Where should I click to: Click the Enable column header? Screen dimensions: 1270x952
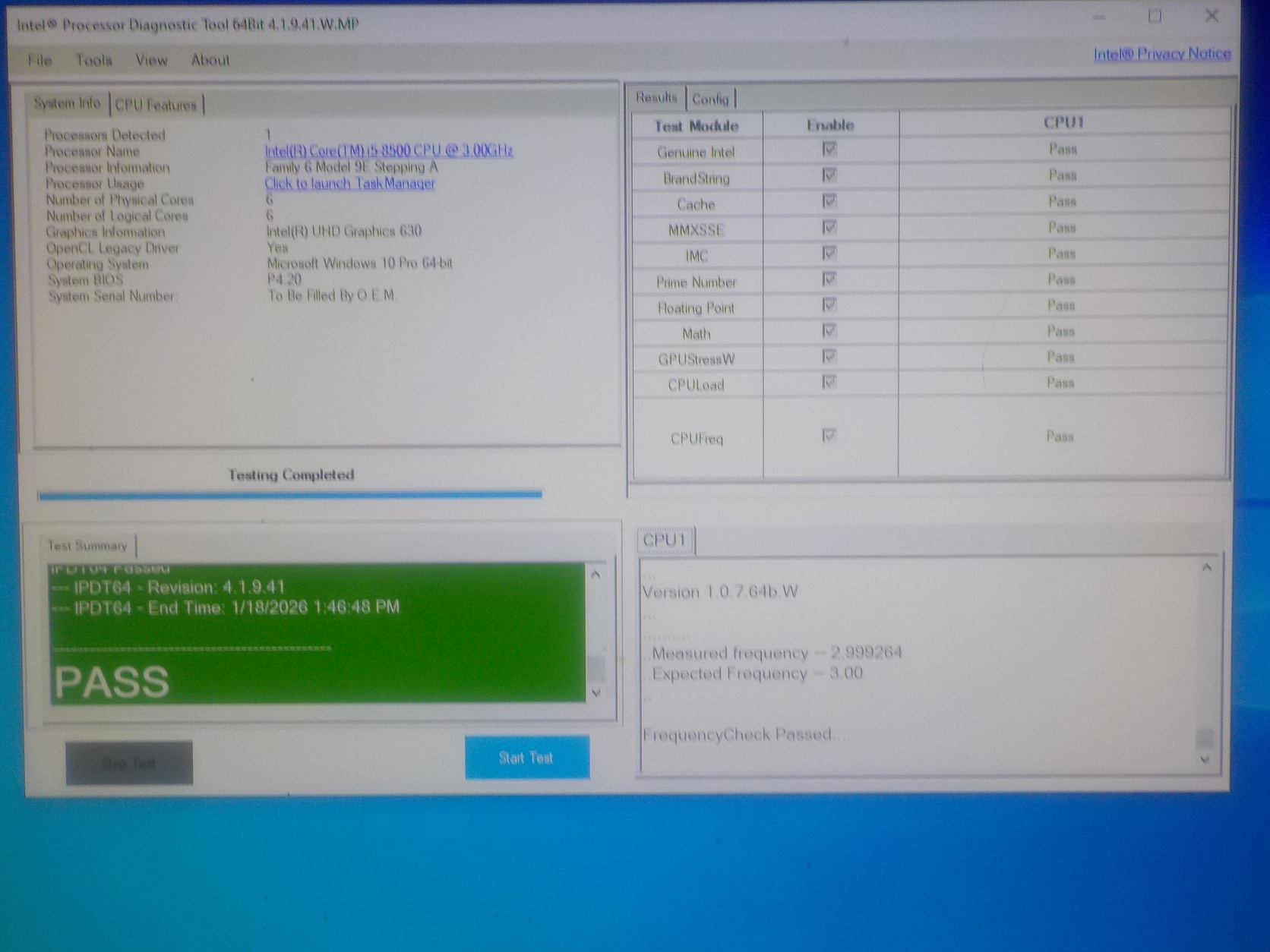831,125
